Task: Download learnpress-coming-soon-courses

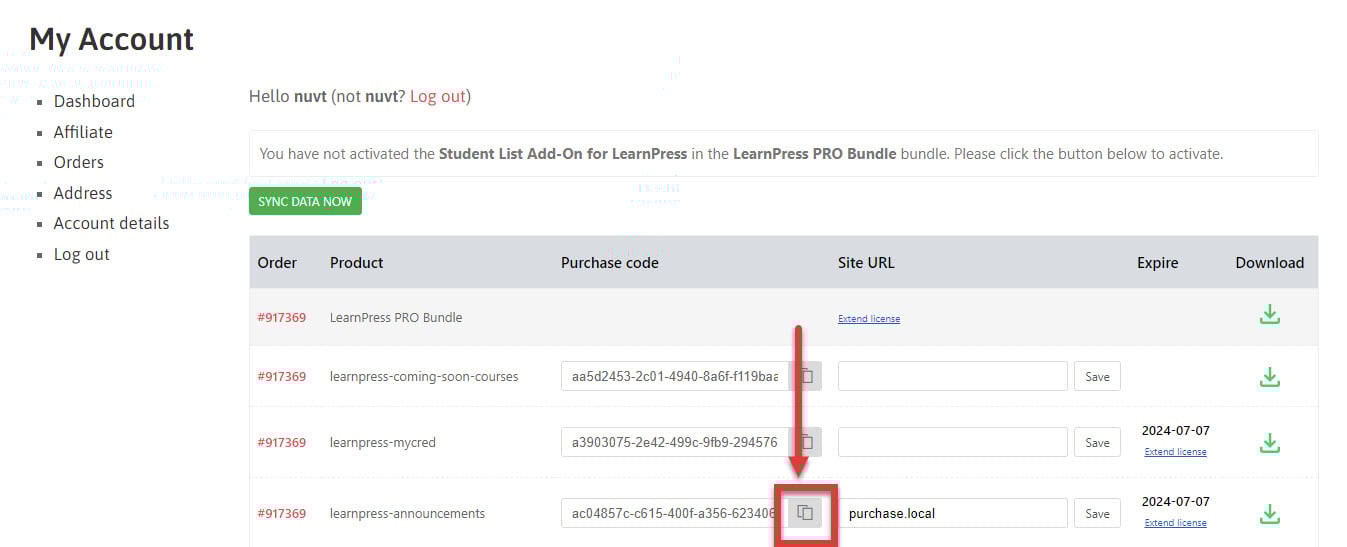Action: 1269,377
